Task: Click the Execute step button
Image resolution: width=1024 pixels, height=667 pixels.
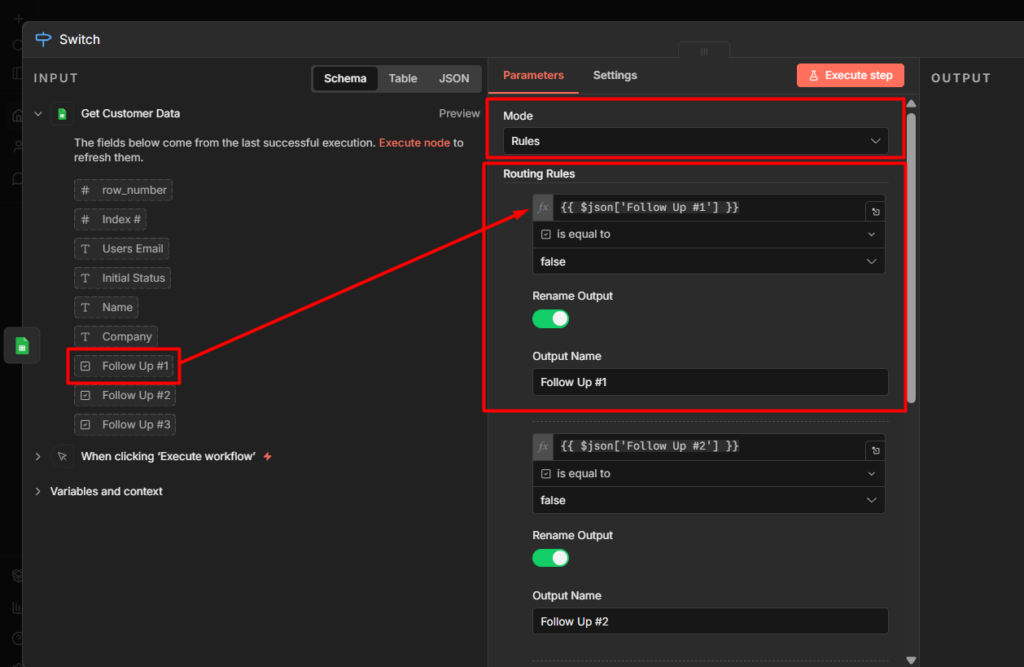Action: point(850,75)
